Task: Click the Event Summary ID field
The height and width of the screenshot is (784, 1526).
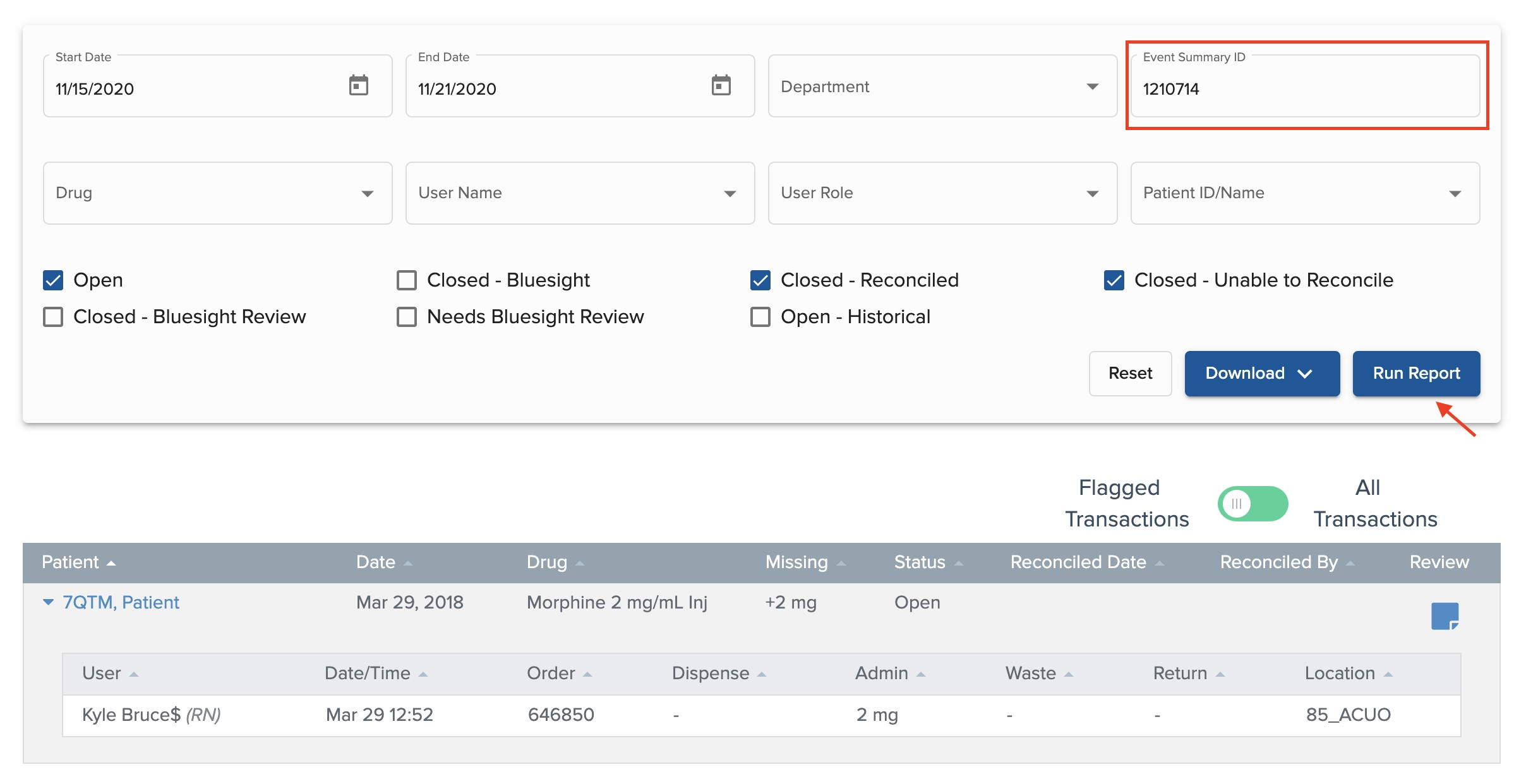Action: (x=1304, y=89)
